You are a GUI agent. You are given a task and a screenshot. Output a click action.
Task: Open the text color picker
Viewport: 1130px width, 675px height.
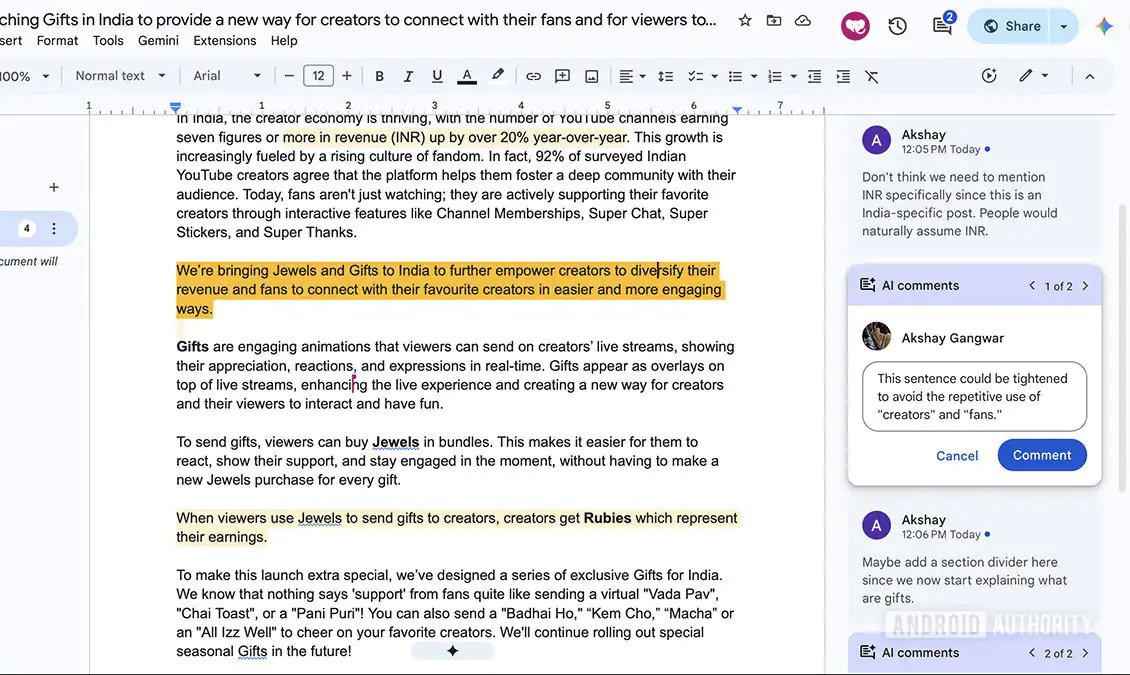(x=467, y=76)
